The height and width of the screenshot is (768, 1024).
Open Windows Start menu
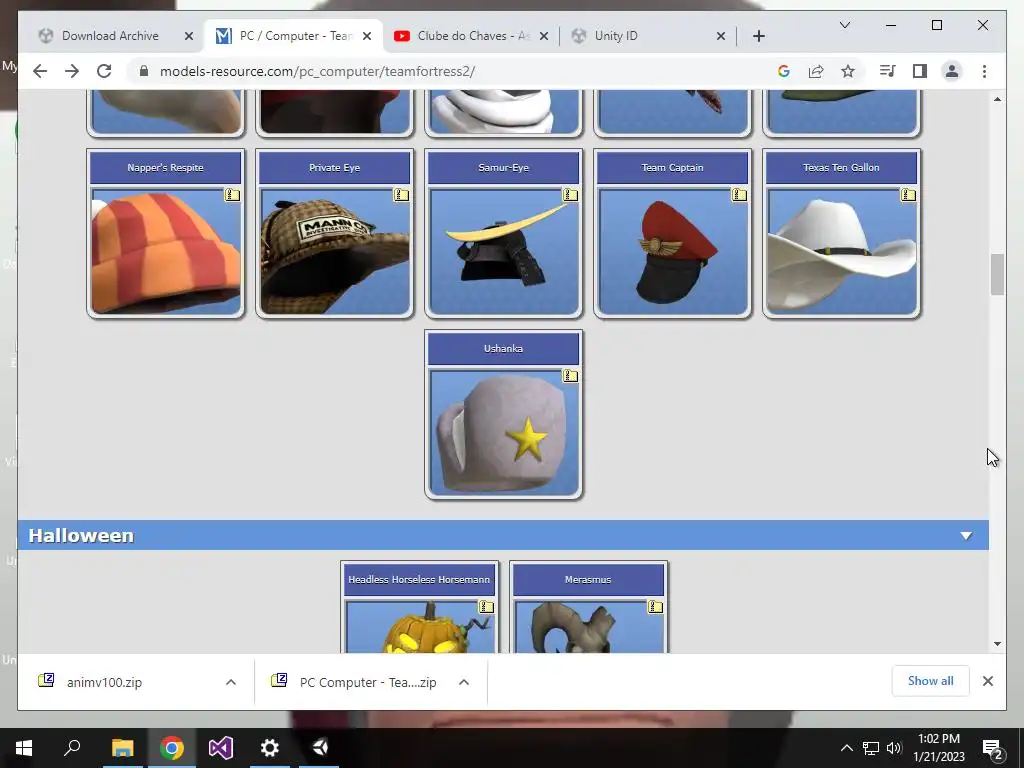tap(24, 748)
